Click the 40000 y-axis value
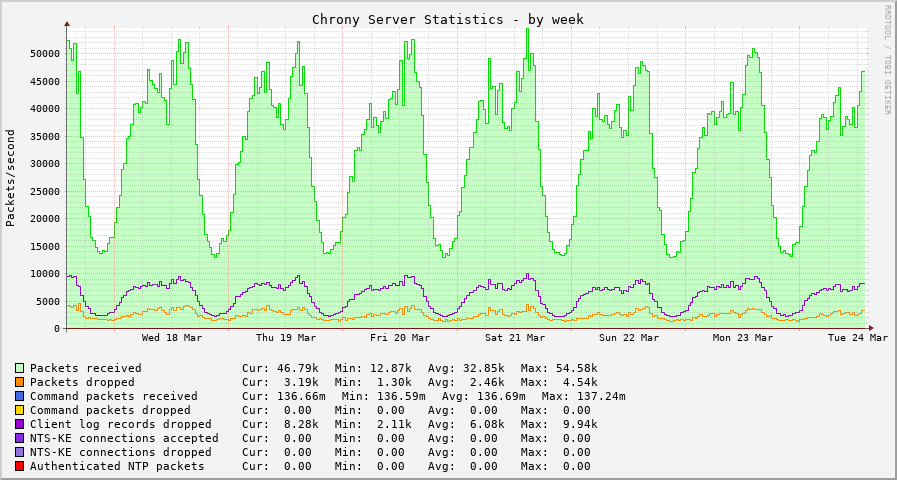Screen dimensions: 897x480 (45, 109)
